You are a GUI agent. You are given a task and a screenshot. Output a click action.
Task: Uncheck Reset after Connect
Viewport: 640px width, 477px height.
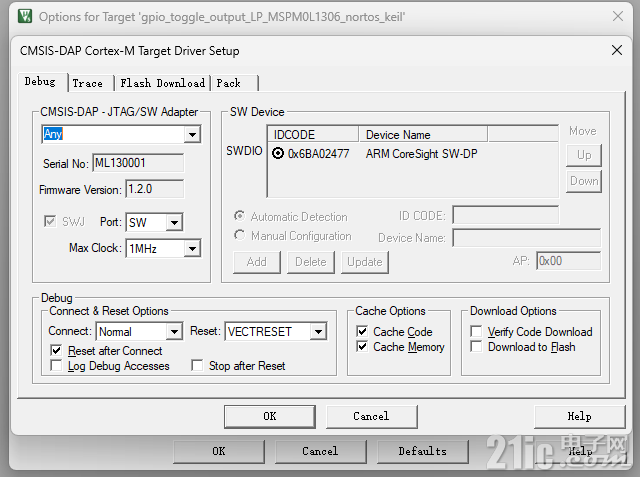point(56,350)
